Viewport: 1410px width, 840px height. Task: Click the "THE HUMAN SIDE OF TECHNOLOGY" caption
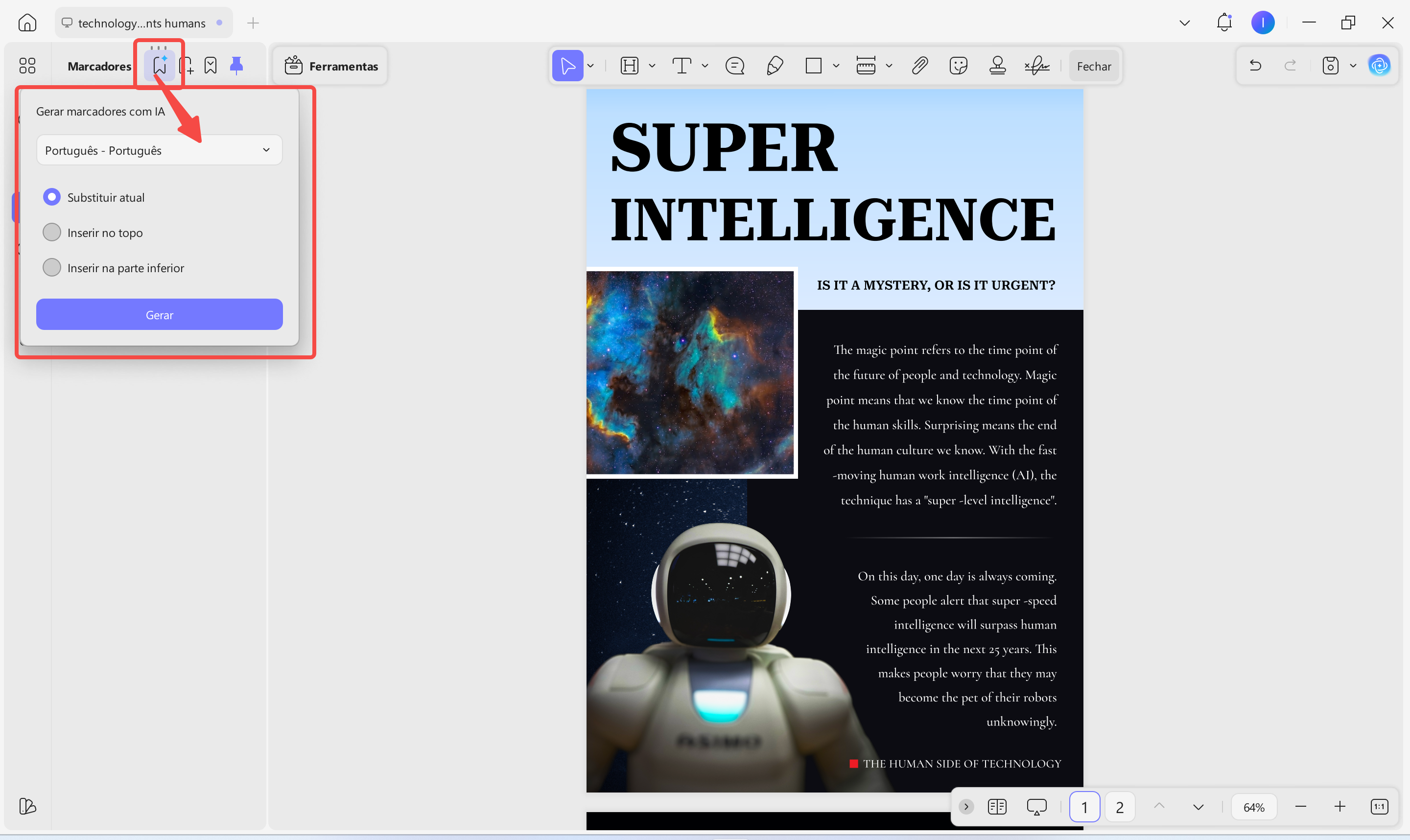pyautogui.click(x=962, y=763)
